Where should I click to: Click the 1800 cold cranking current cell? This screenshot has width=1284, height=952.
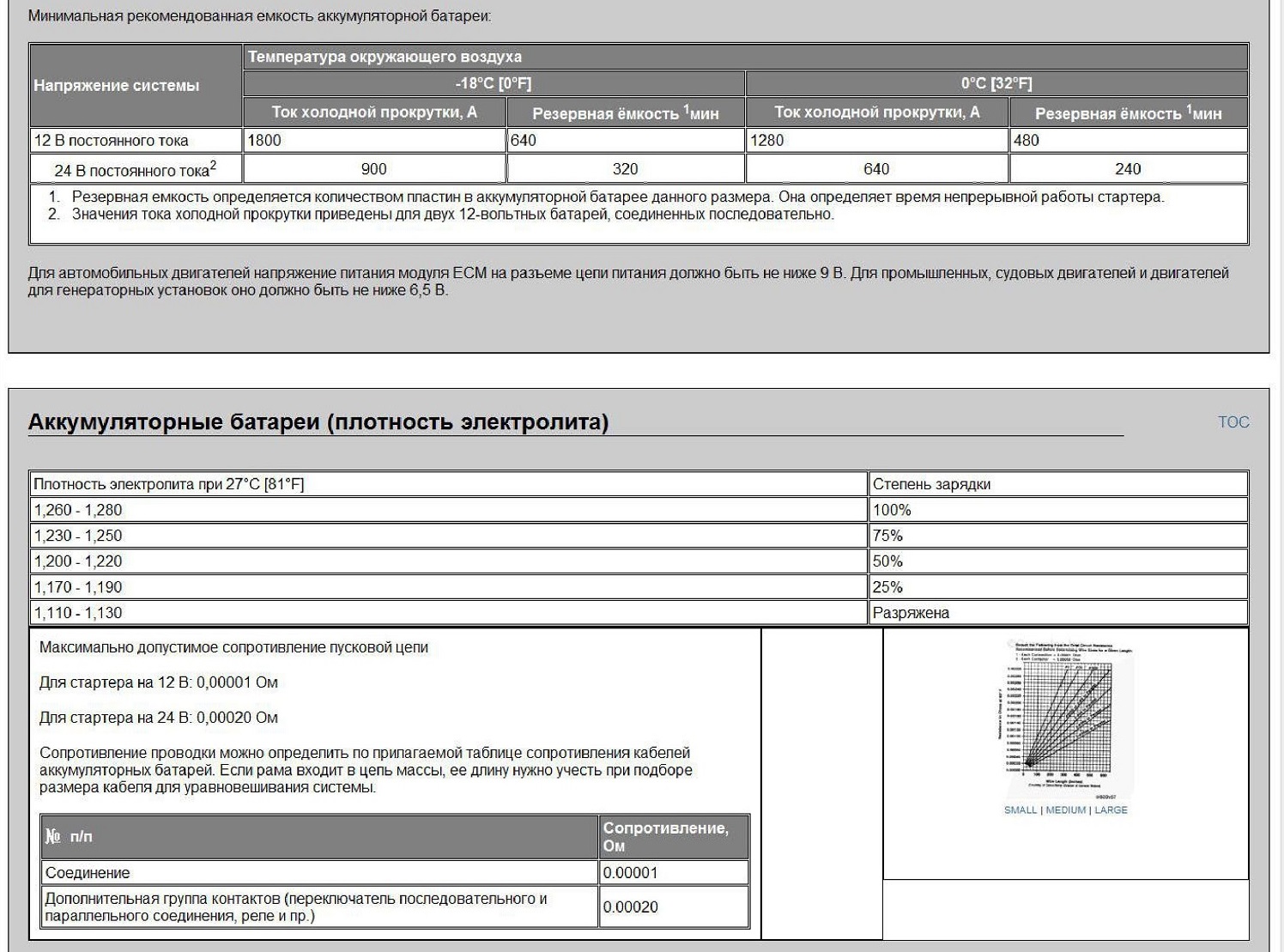(x=374, y=140)
